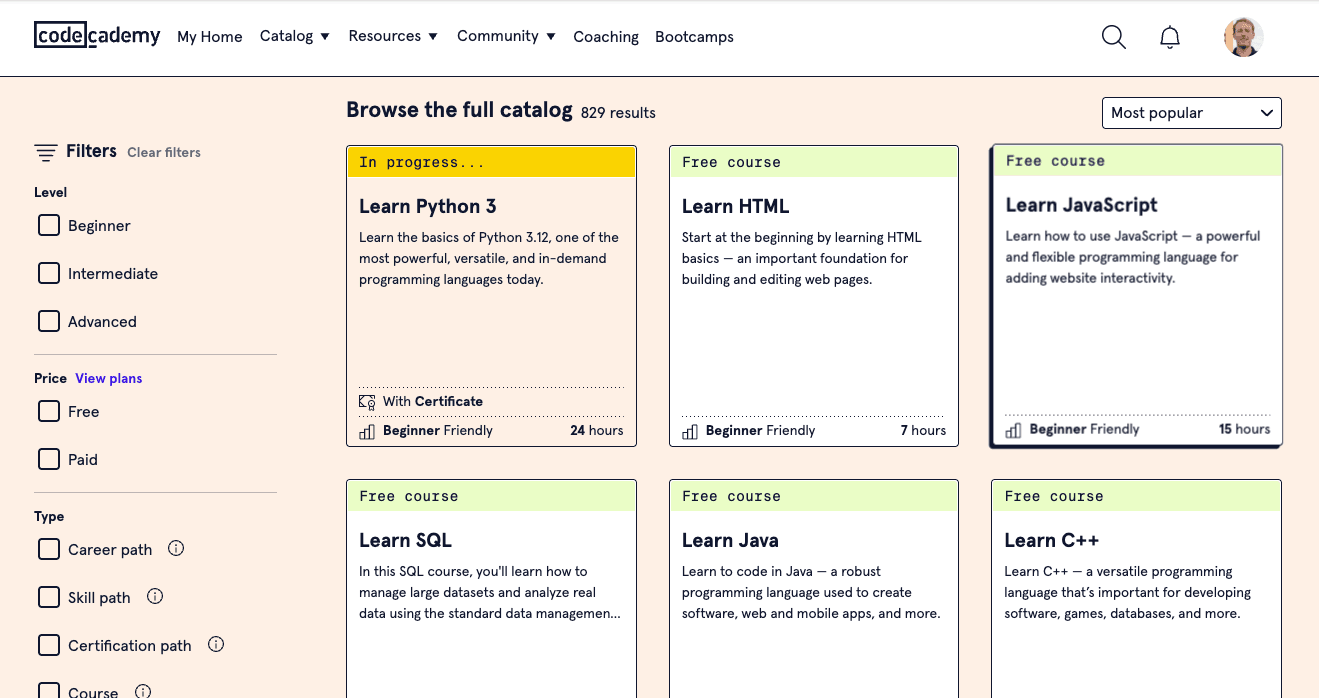This screenshot has height=698, width=1319.
Task: Expand the Community dropdown menu
Action: (506, 36)
